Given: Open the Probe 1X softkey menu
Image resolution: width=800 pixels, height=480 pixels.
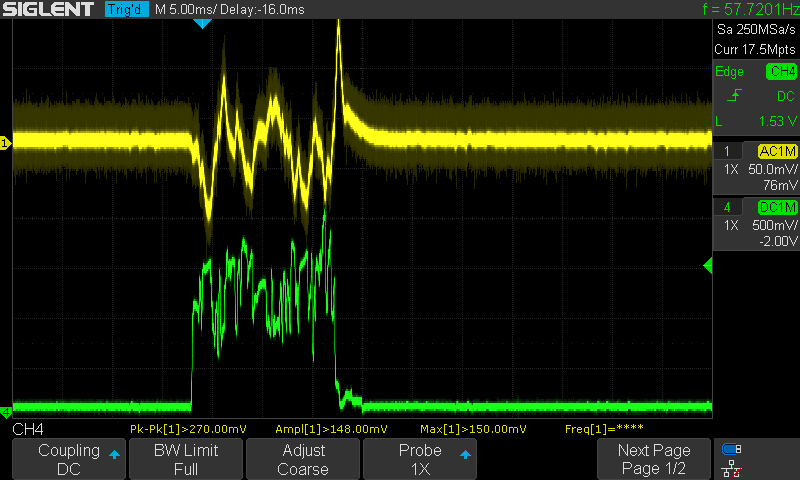Looking at the screenshot, I should tap(420, 459).
